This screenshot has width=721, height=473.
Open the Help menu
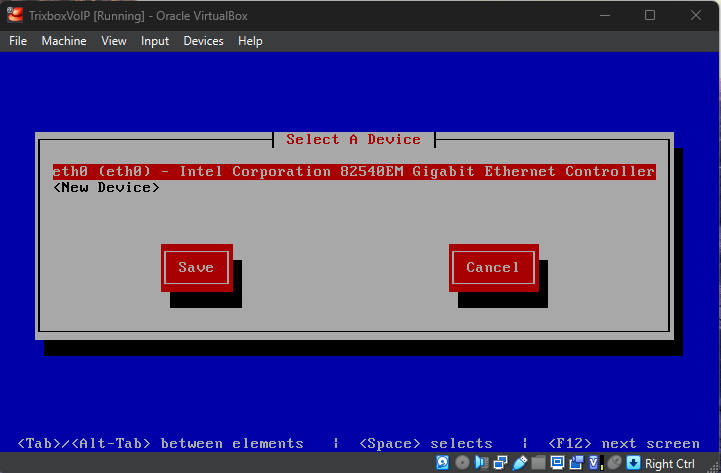[250, 41]
